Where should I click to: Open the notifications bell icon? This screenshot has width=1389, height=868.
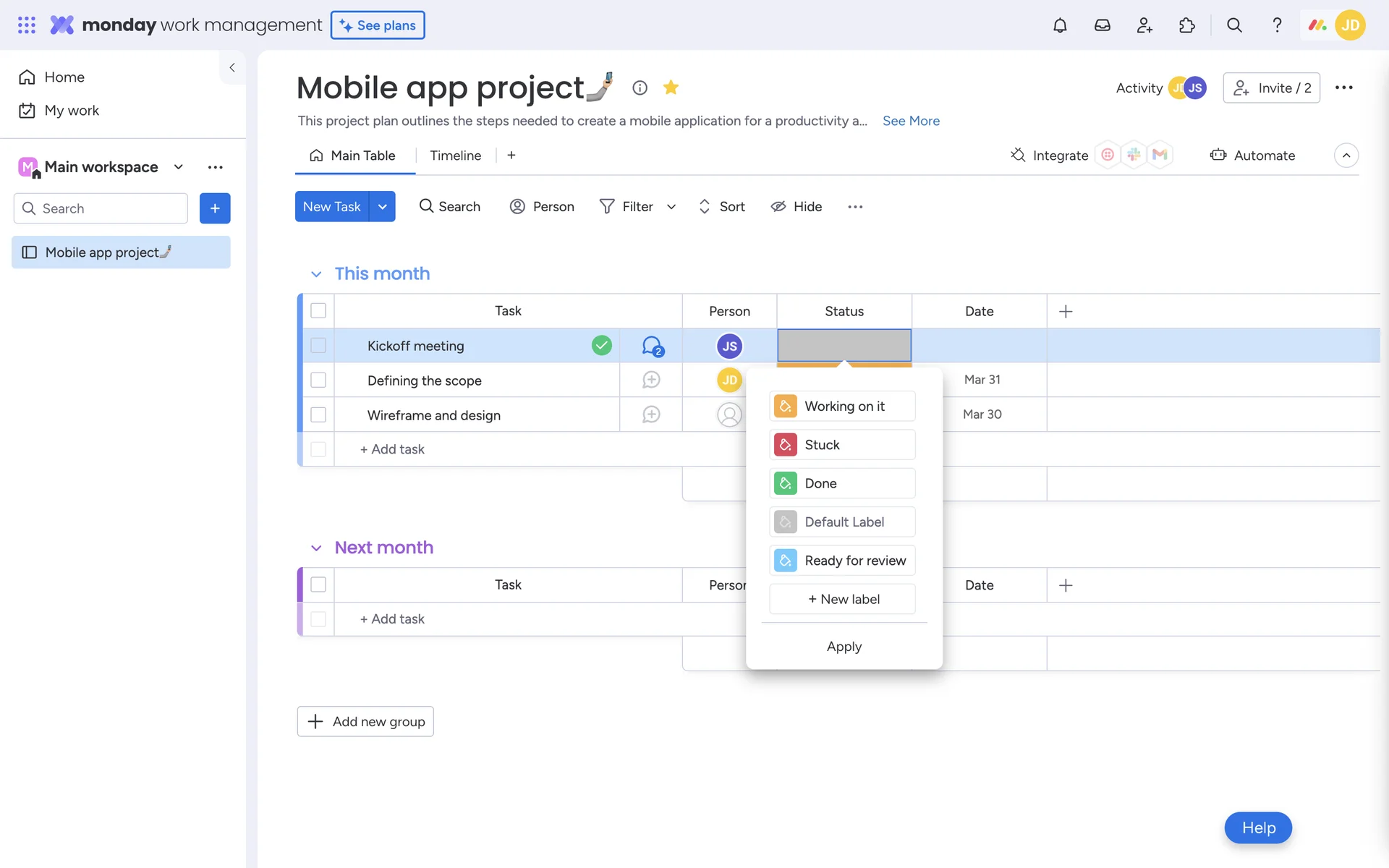1060,25
